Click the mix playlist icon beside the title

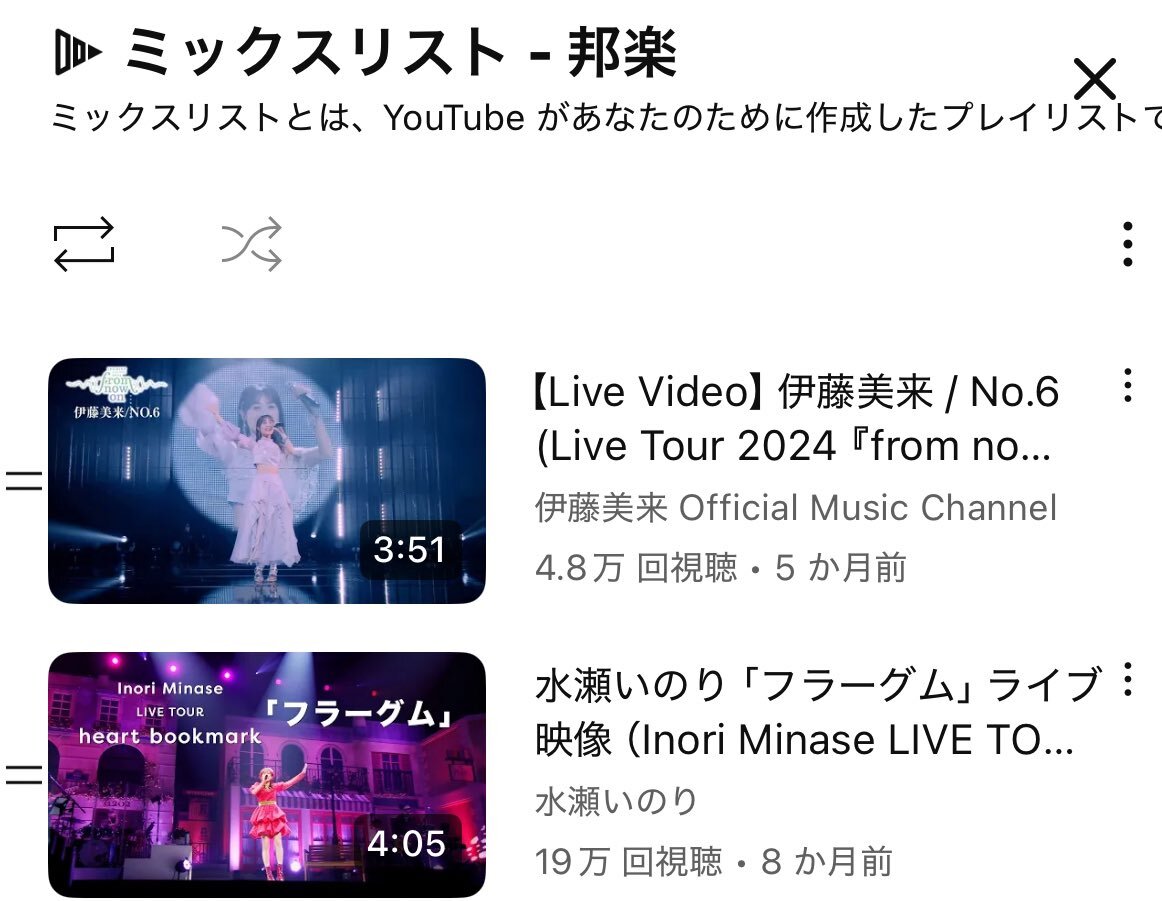(79, 53)
